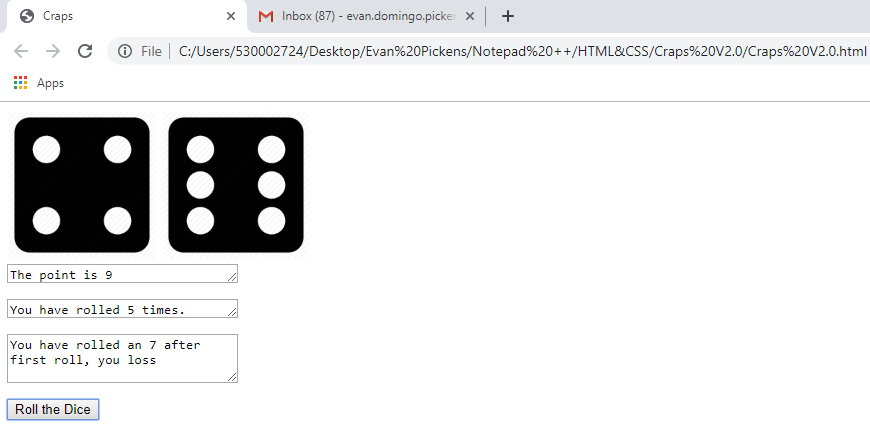Reload the Craps page

(x=85, y=52)
